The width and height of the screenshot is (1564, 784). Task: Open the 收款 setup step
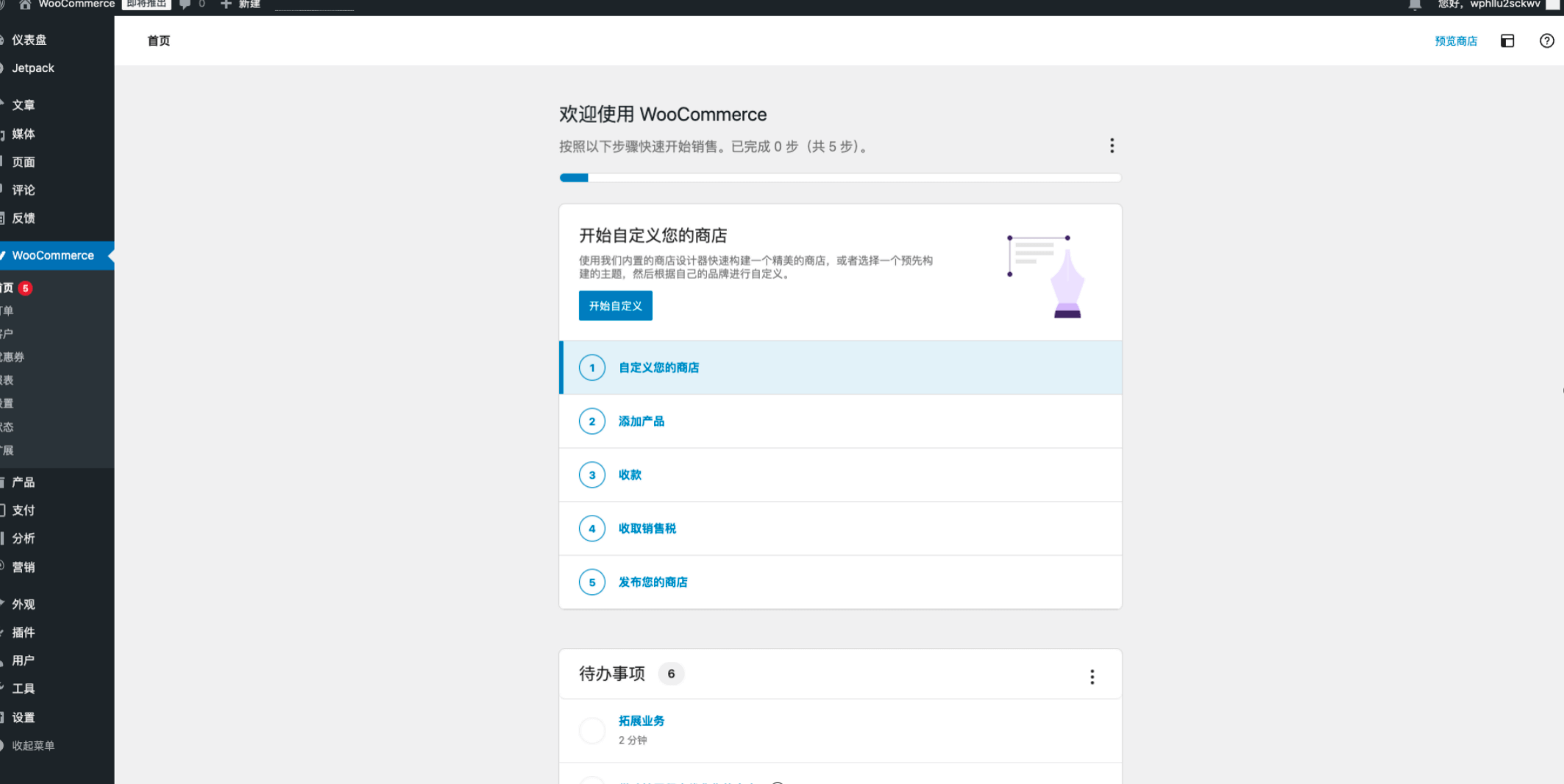(630, 475)
